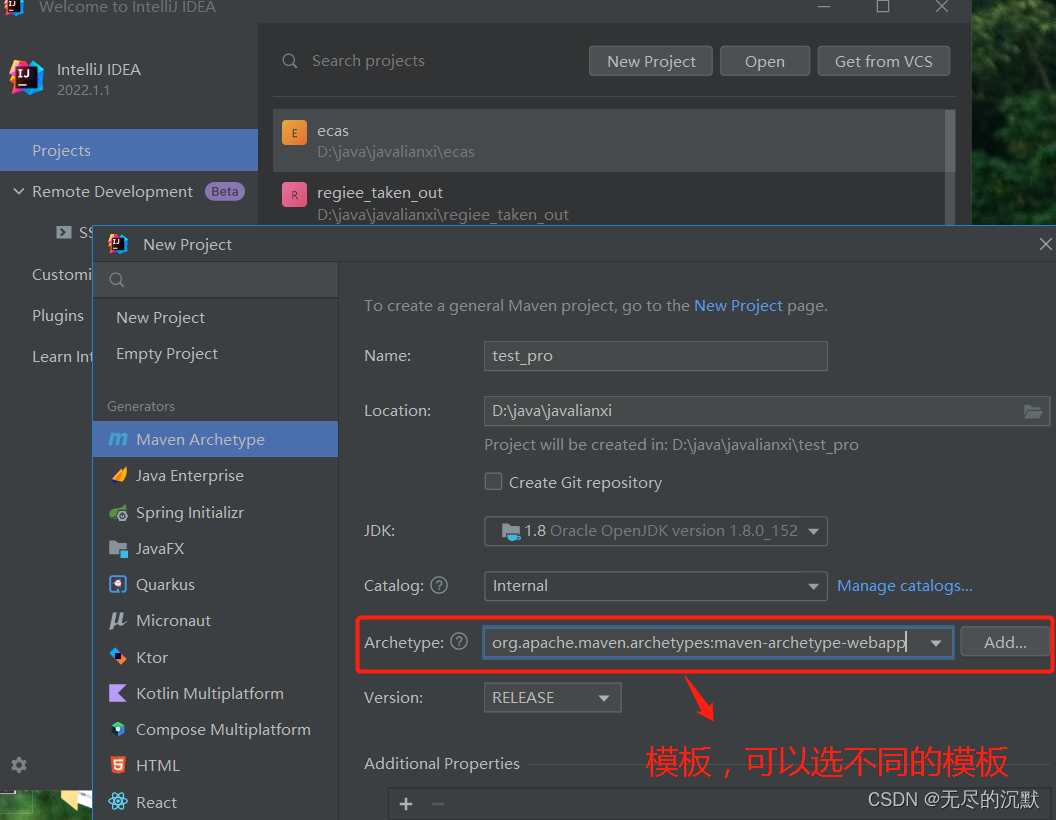Choose the Quarkus generator icon
The width and height of the screenshot is (1056, 820).
coord(119,584)
